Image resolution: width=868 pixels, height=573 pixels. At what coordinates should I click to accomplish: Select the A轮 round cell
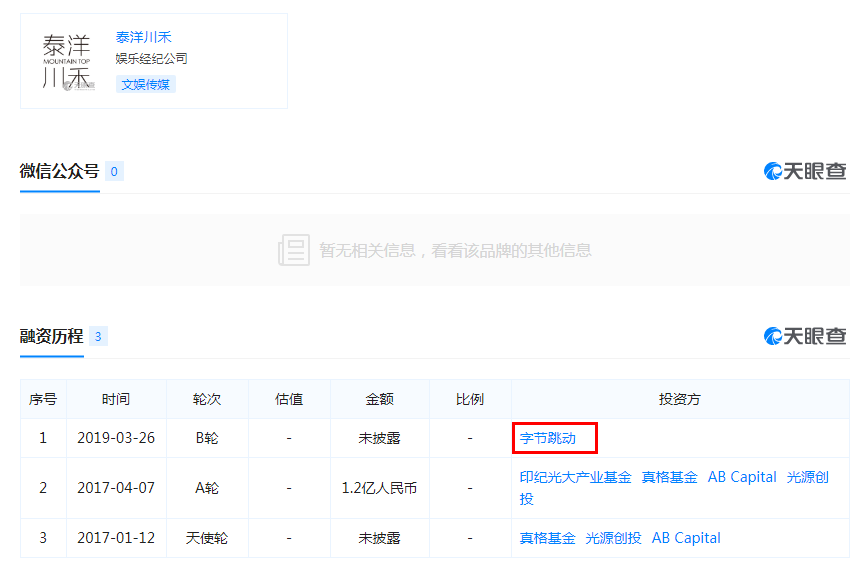[x=207, y=488]
